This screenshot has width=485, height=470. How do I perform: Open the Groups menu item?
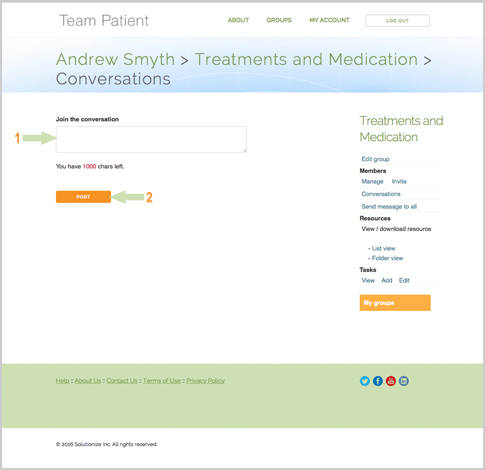[x=279, y=20]
